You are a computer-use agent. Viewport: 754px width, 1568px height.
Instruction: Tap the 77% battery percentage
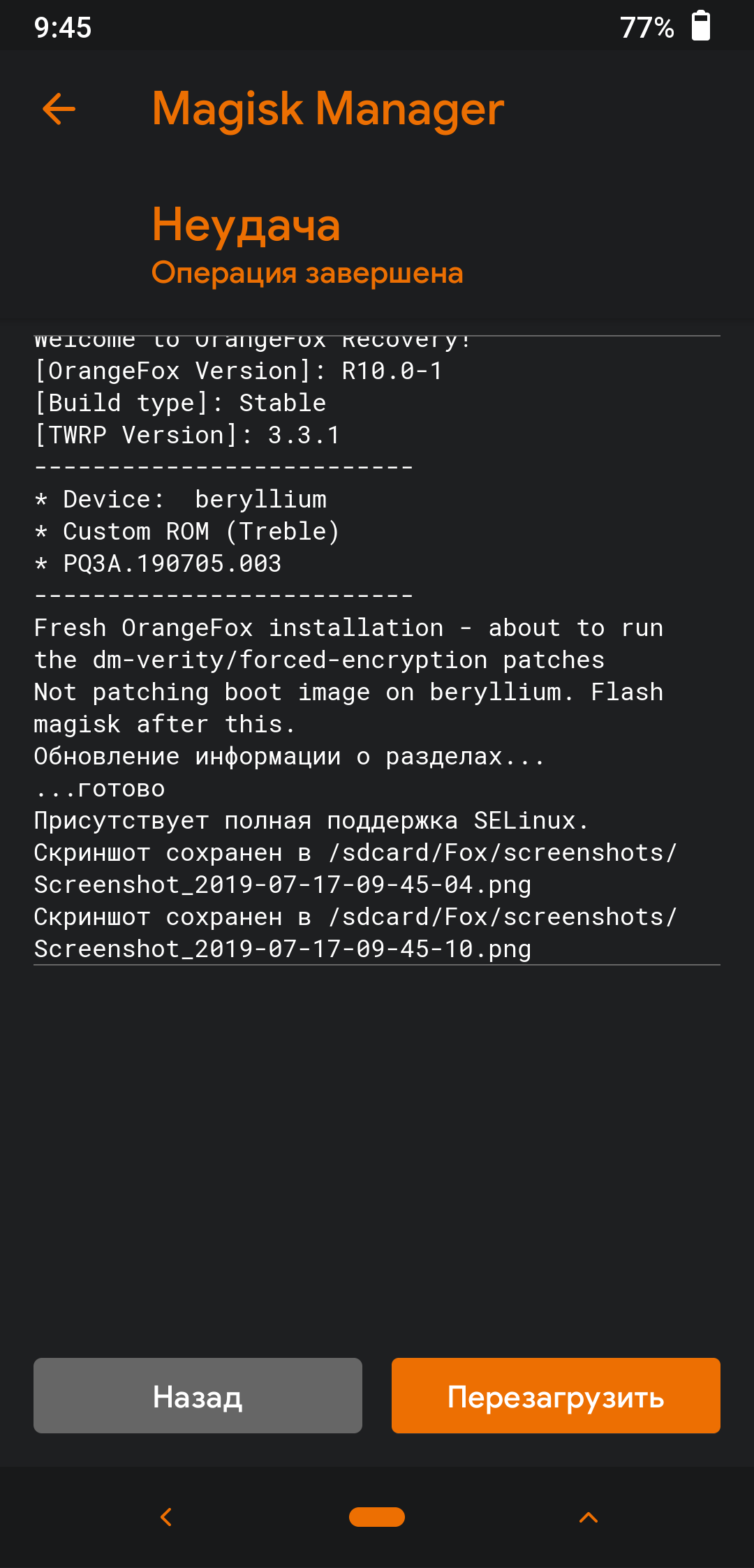coord(647,27)
